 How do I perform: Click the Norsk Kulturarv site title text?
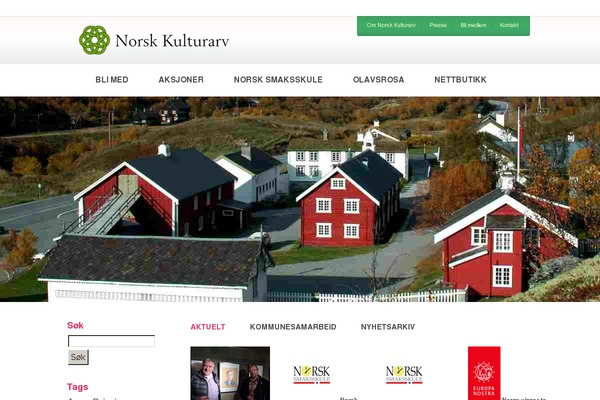tap(172, 41)
